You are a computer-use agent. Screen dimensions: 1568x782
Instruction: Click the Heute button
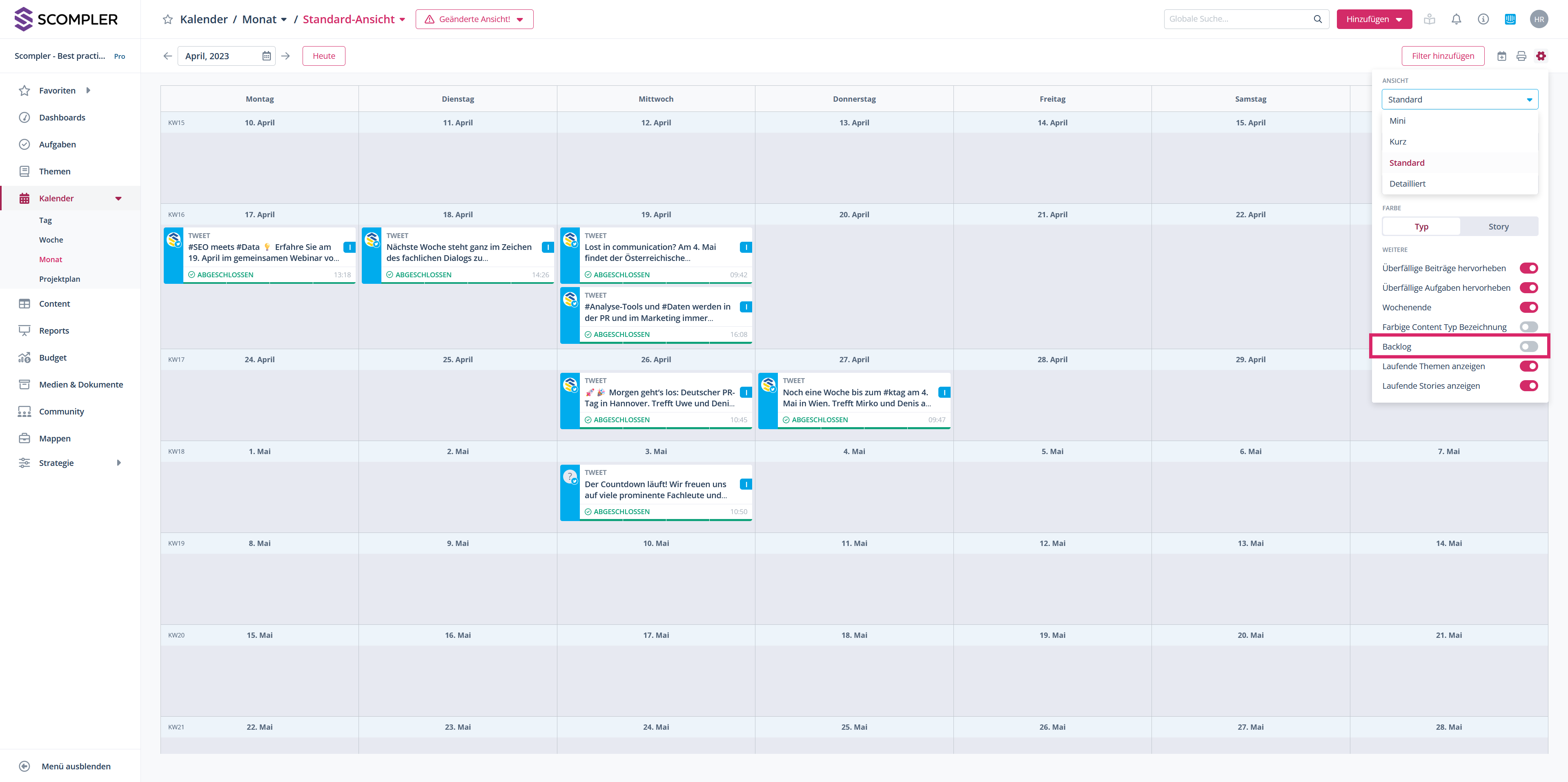(x=324, y=56)
